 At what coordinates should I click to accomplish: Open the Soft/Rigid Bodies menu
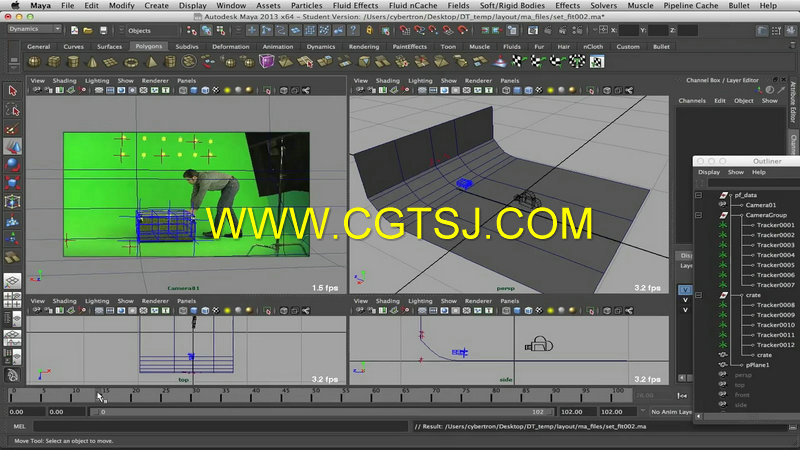pyautogui.click(x=512, y=6)
